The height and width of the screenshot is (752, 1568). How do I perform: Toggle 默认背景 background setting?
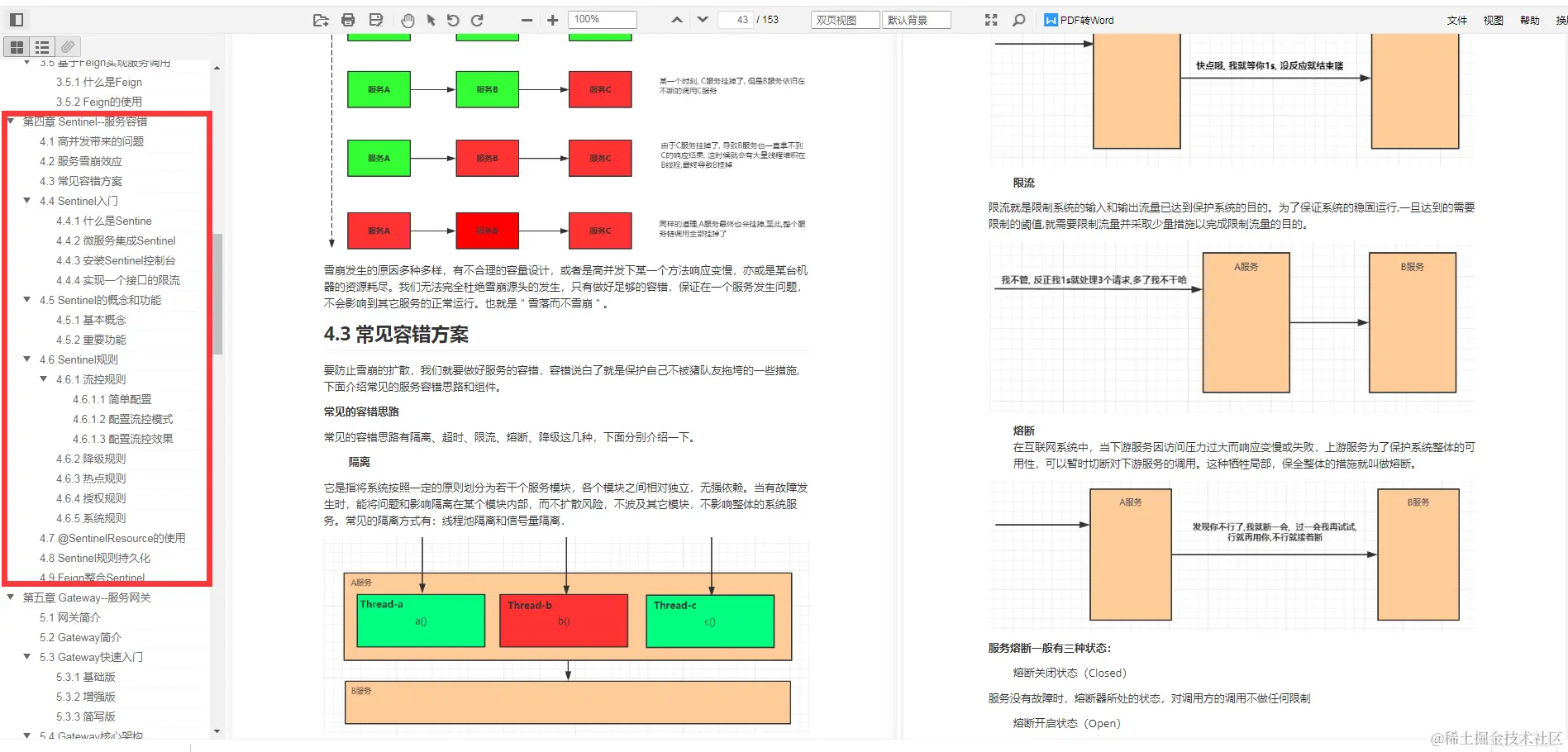[x=917, y=19]
